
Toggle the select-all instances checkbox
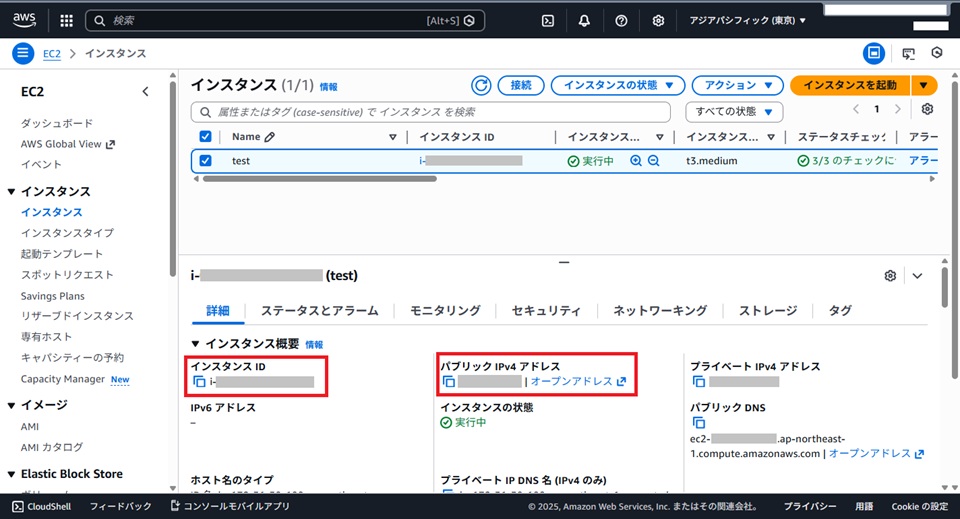click(206, 137)
